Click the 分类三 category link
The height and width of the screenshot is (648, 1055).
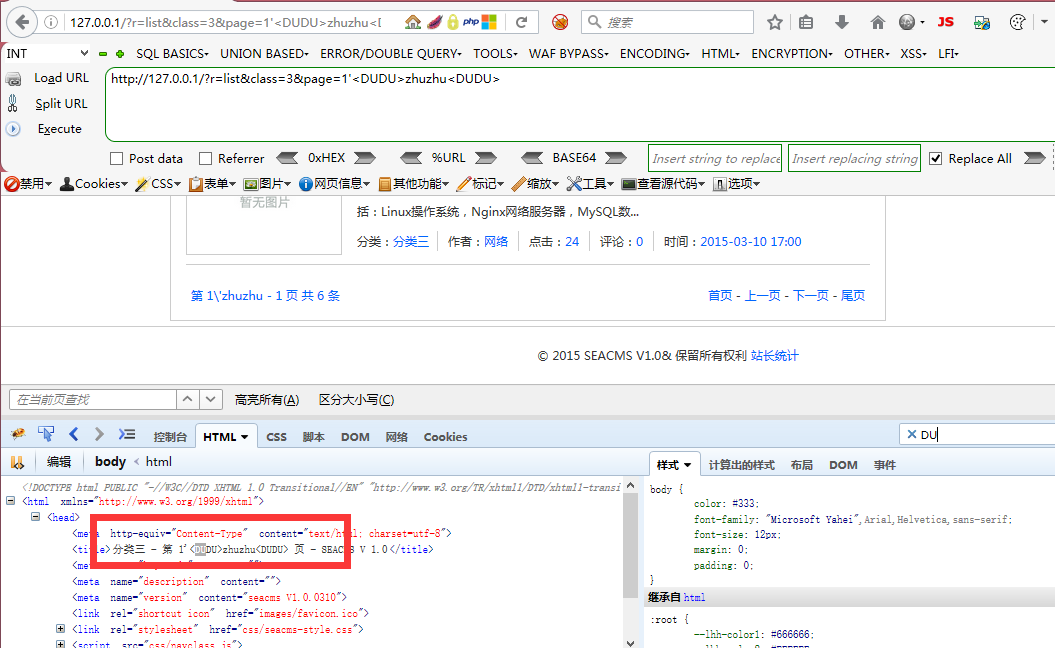(411, 242)
